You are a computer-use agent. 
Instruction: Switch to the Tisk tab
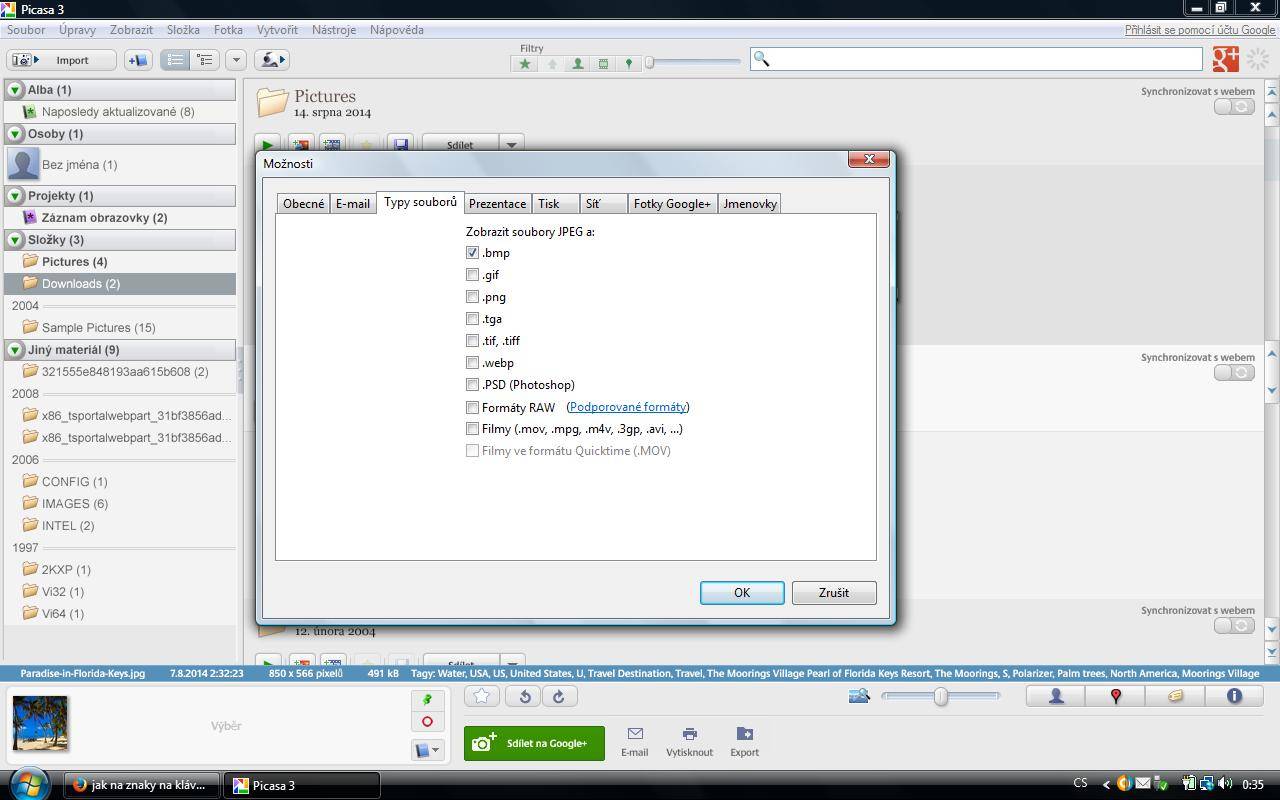coord(555,204)
